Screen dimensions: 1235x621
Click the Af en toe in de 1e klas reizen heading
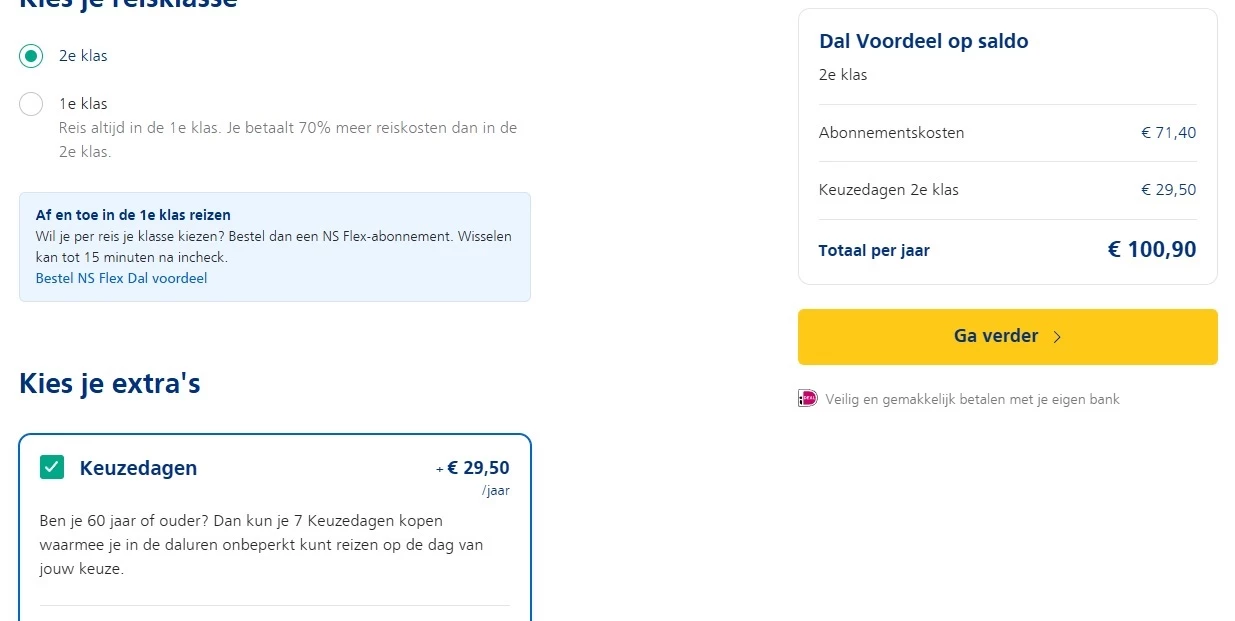point(133,215)
